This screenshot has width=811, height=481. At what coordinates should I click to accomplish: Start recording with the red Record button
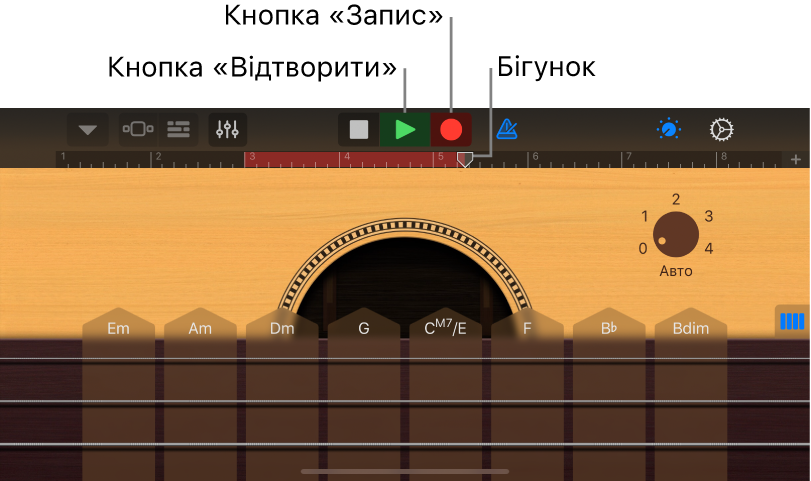coord(451,129)
